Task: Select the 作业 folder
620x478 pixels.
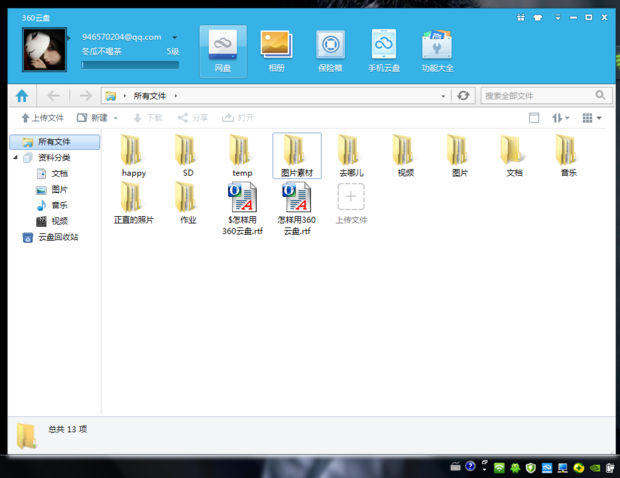Action: point(188,203)
